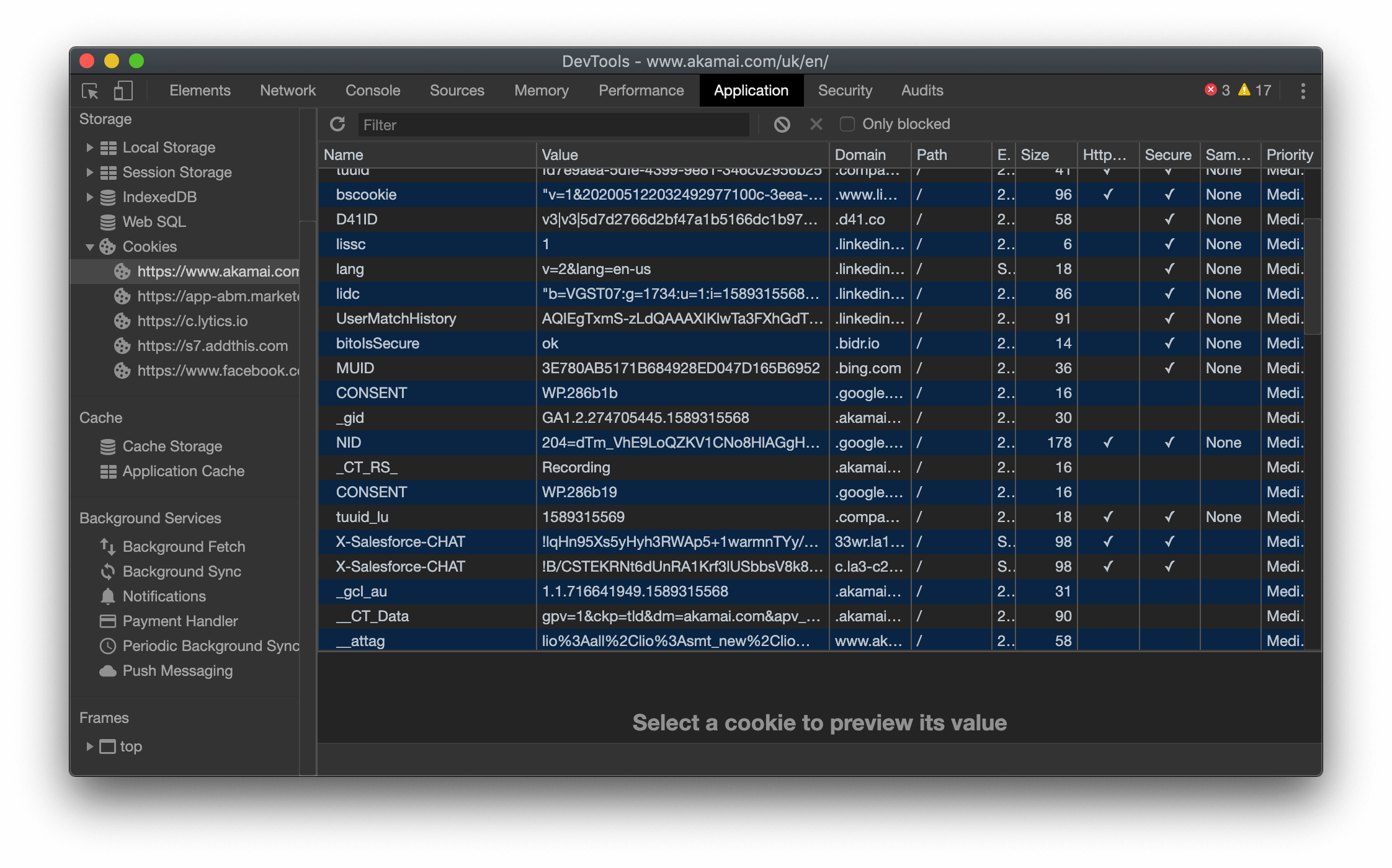Expand the Local Storage section

tap(89, 147)
